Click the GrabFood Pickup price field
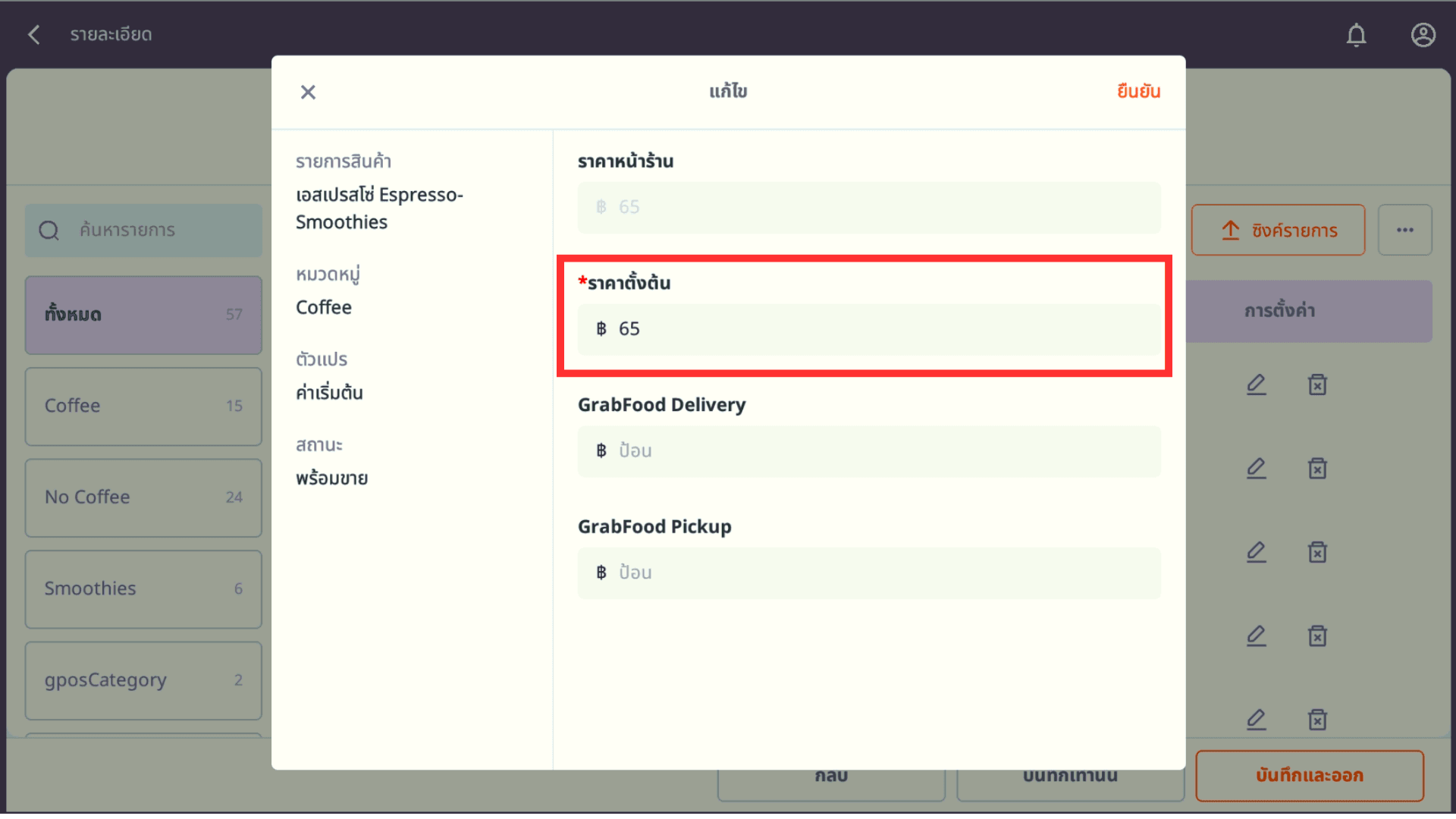This screenshot has height=819, width=1456. 868,573
